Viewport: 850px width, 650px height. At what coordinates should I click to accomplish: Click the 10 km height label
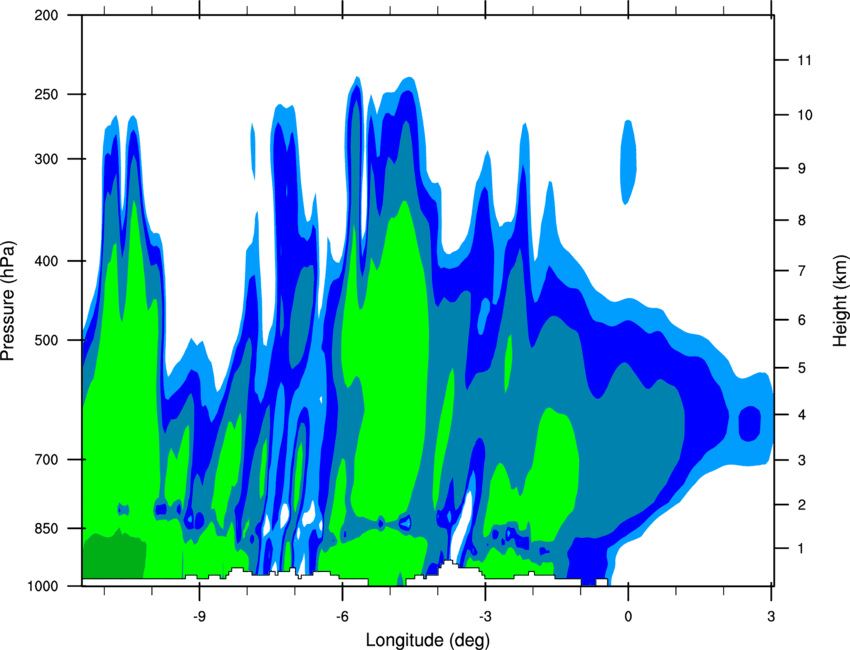click(804, 115)
